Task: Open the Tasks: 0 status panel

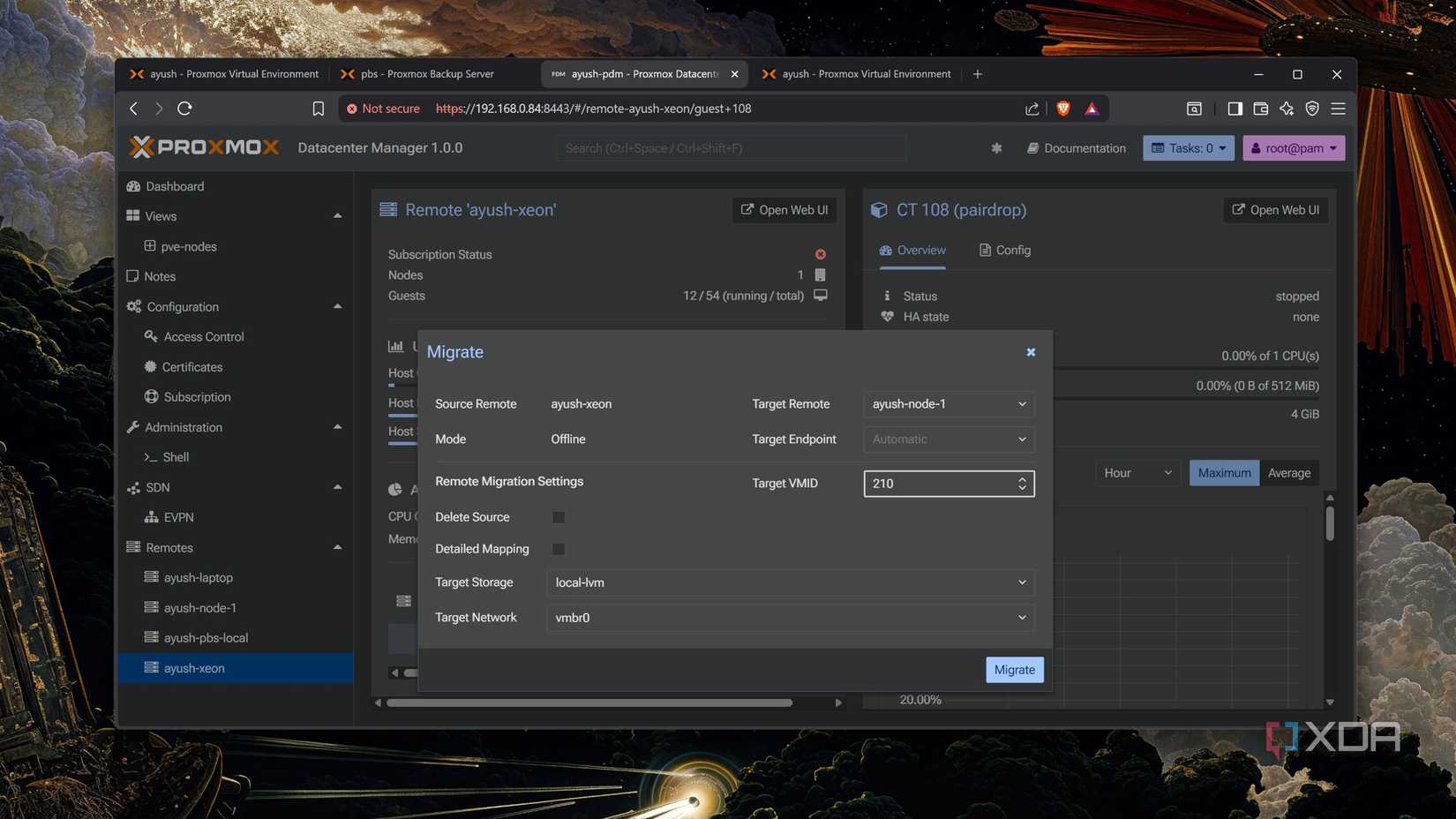Action: click(1188, 147)
